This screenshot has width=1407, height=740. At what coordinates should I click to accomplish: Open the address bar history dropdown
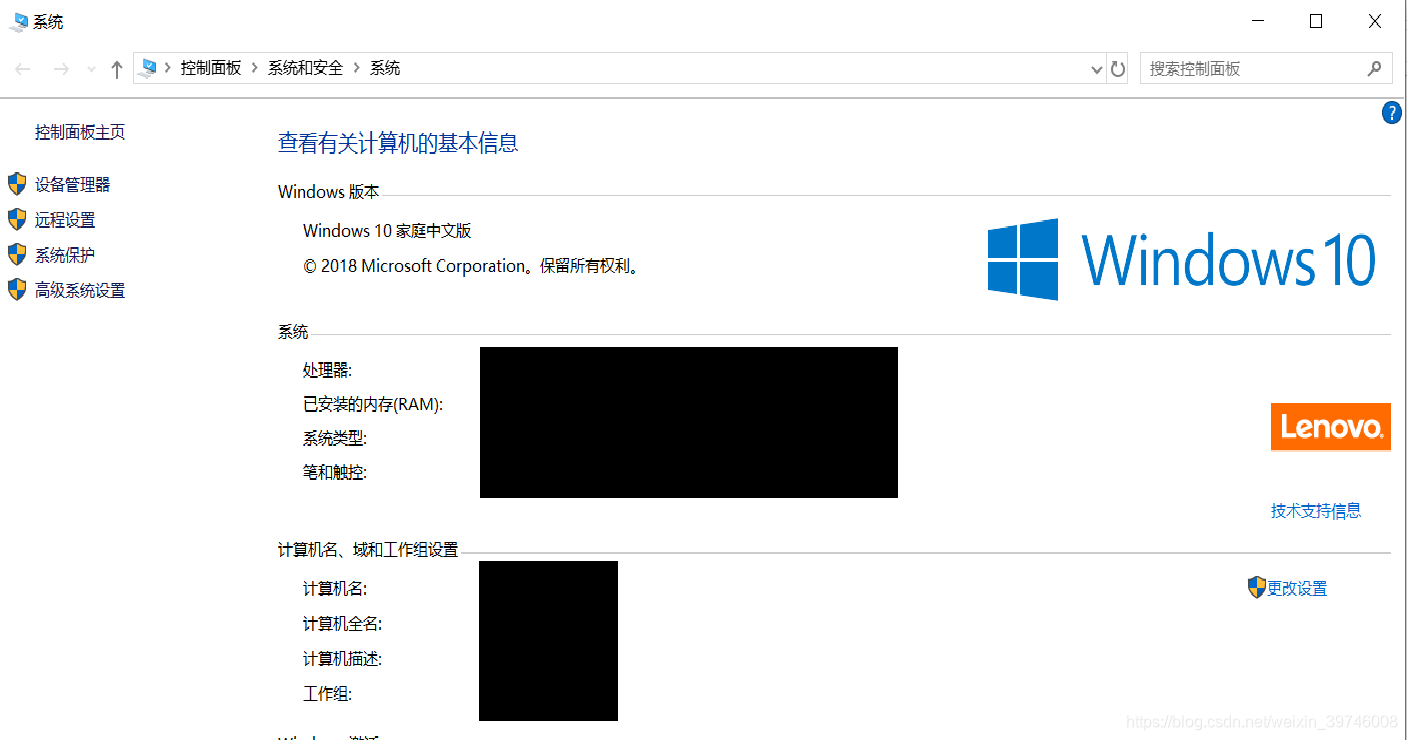click(x=1096, y=69)
